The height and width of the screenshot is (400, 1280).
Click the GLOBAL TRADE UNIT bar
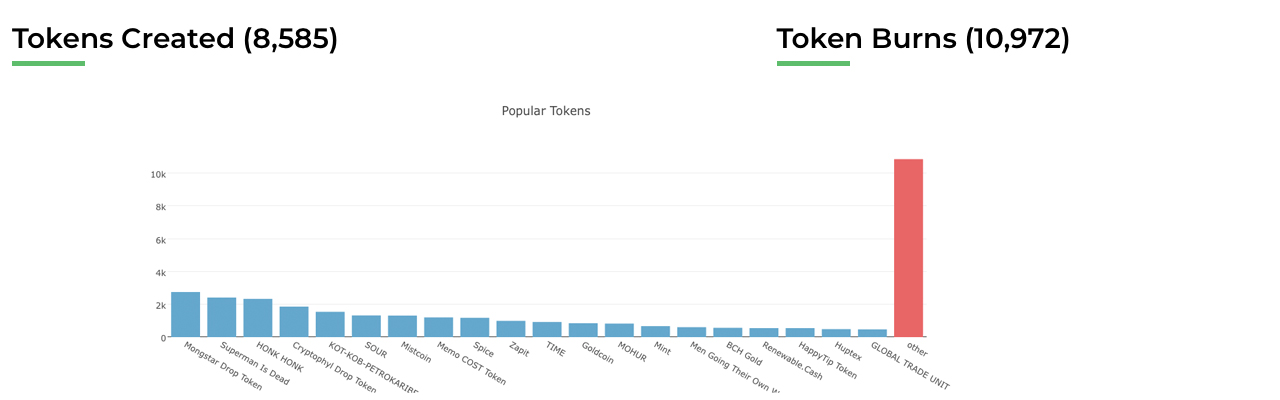click(x=872, y=333)
